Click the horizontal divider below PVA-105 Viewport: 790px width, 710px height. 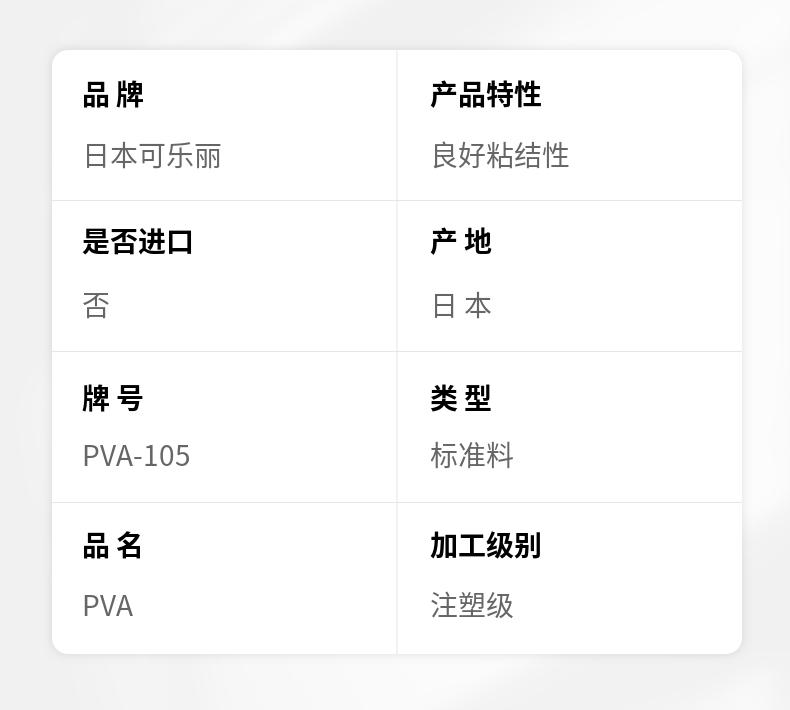(x=224, y=503)
